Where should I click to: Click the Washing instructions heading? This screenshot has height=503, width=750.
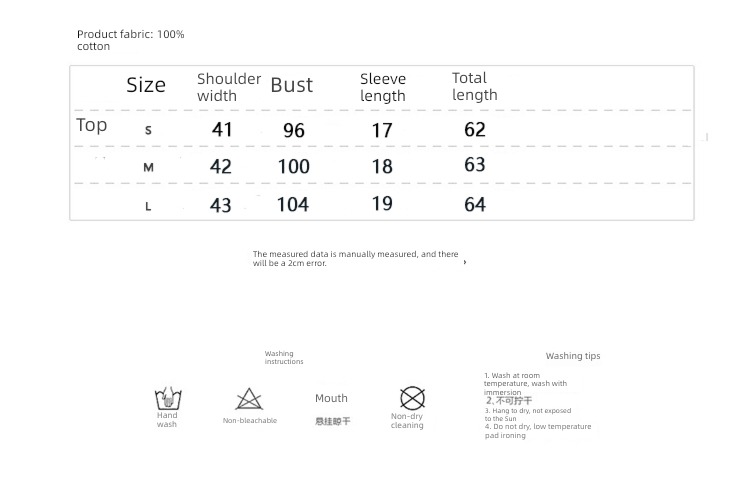point(284,358)
